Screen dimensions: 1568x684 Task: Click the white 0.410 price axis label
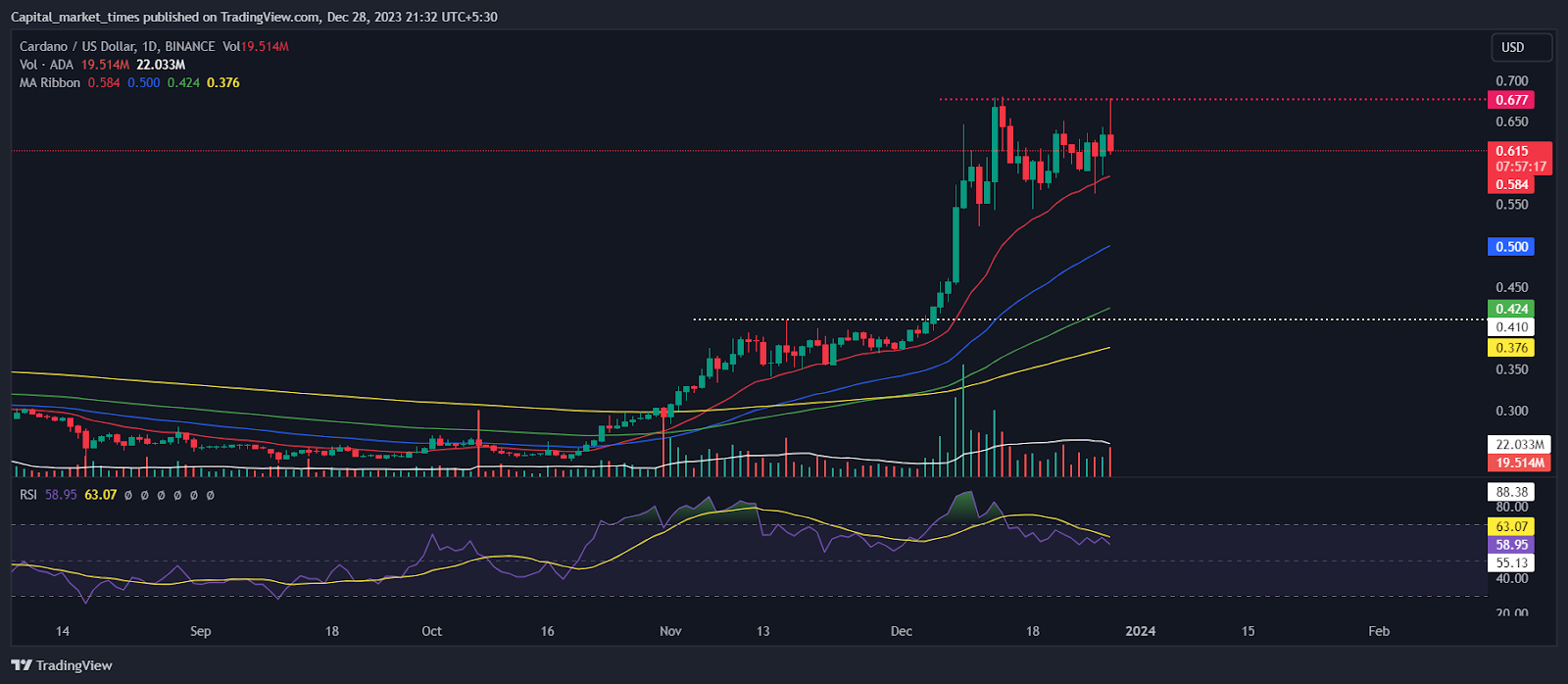click(x=1510, y=327)
